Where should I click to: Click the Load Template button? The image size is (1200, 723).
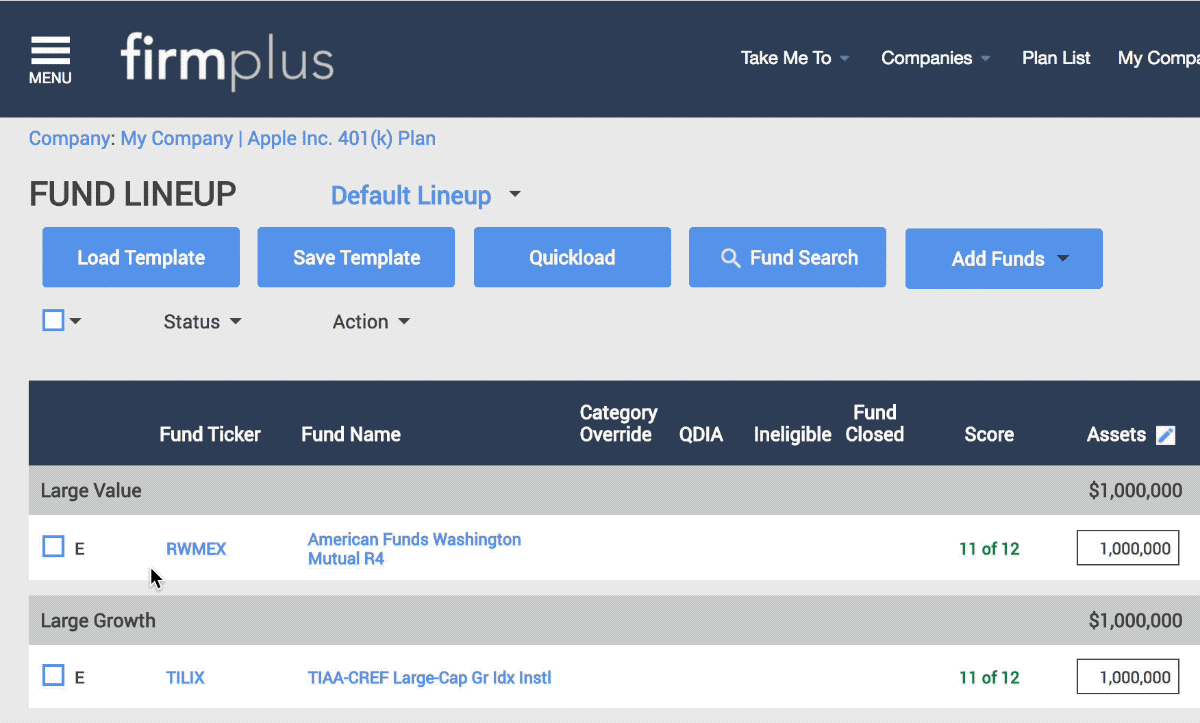[141, 257]
